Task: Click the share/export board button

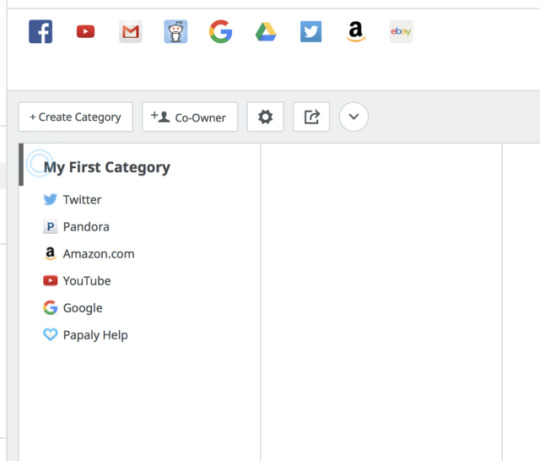Action: (311, 117)
